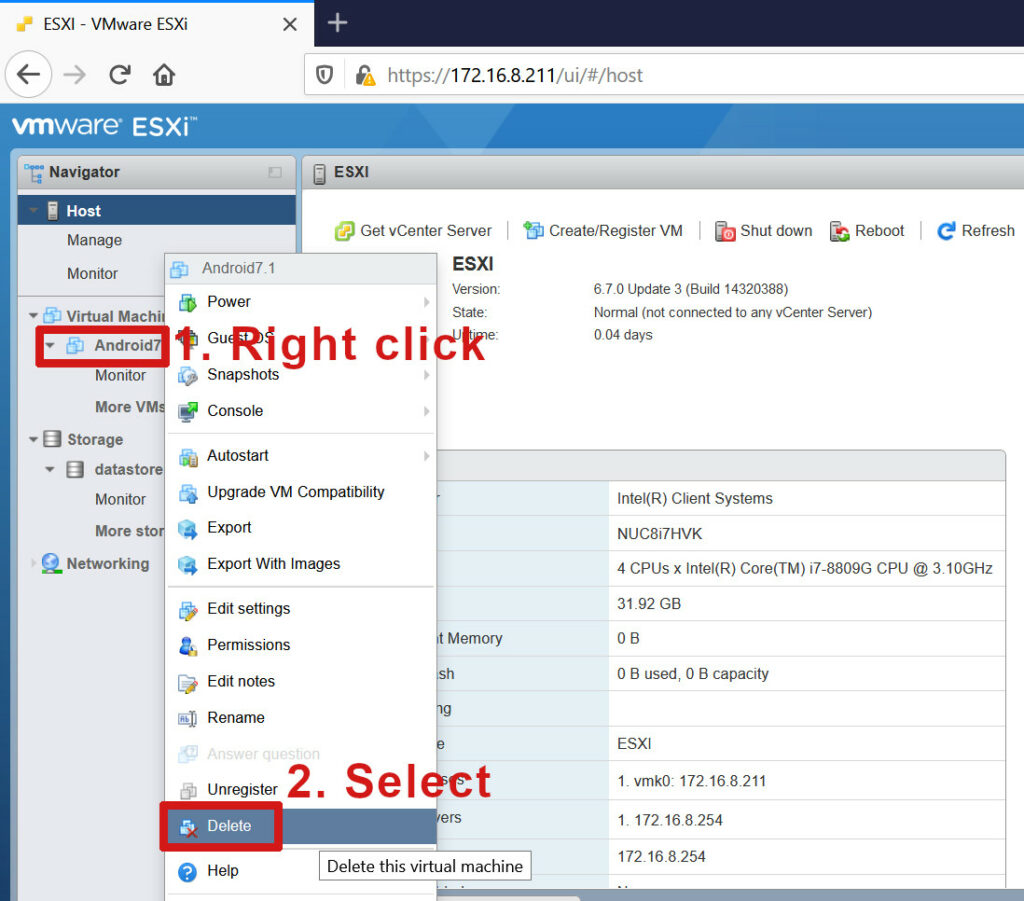Click the Reboot icon
The height and width of the screenshot is (901, 1024).
coord(840,231)
